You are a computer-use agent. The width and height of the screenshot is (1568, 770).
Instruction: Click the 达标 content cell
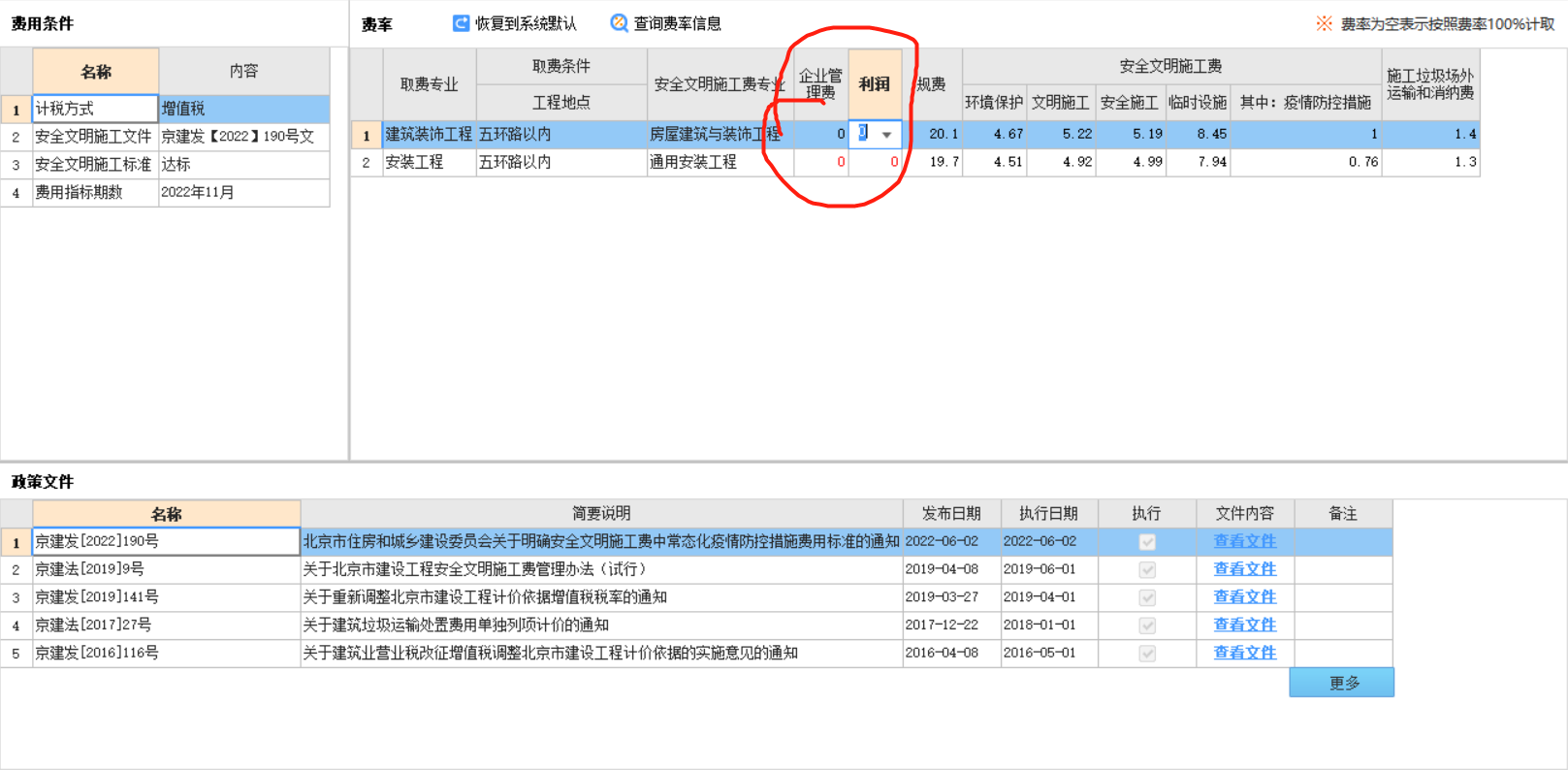(x=244, y=165)
